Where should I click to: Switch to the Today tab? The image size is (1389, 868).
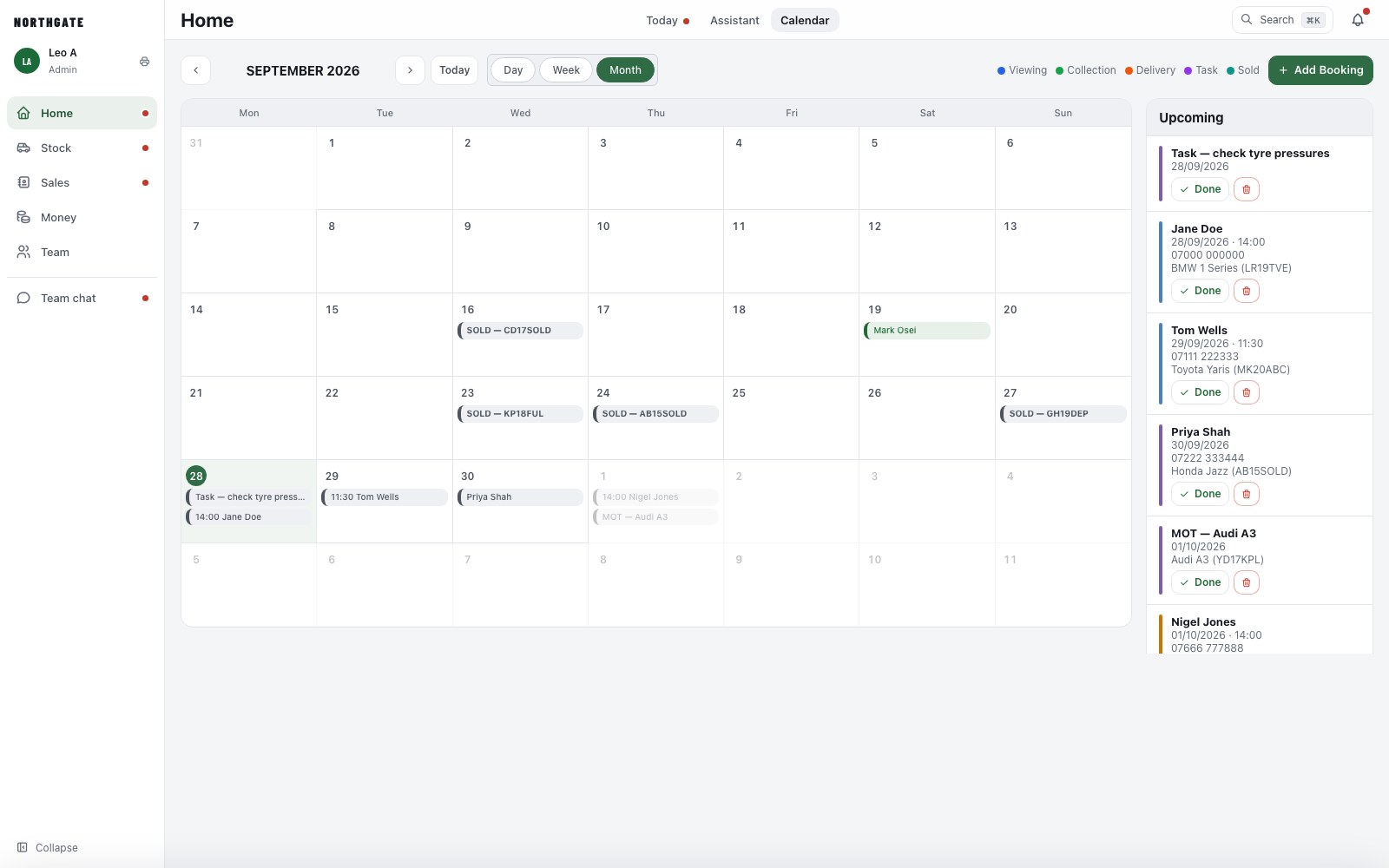667,20
